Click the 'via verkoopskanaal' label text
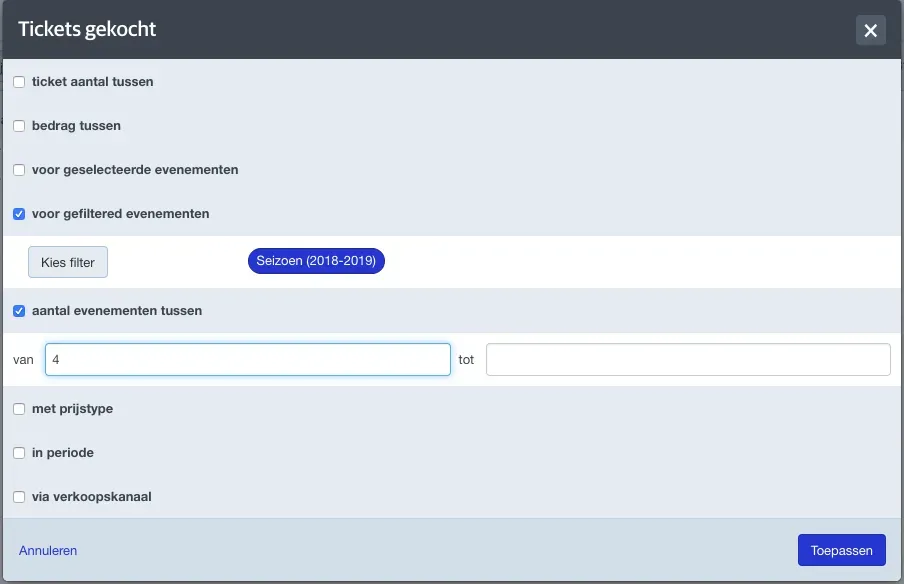The width and height of the screenshot is (904, 584). pyautogui.click(x=92, y=497)
